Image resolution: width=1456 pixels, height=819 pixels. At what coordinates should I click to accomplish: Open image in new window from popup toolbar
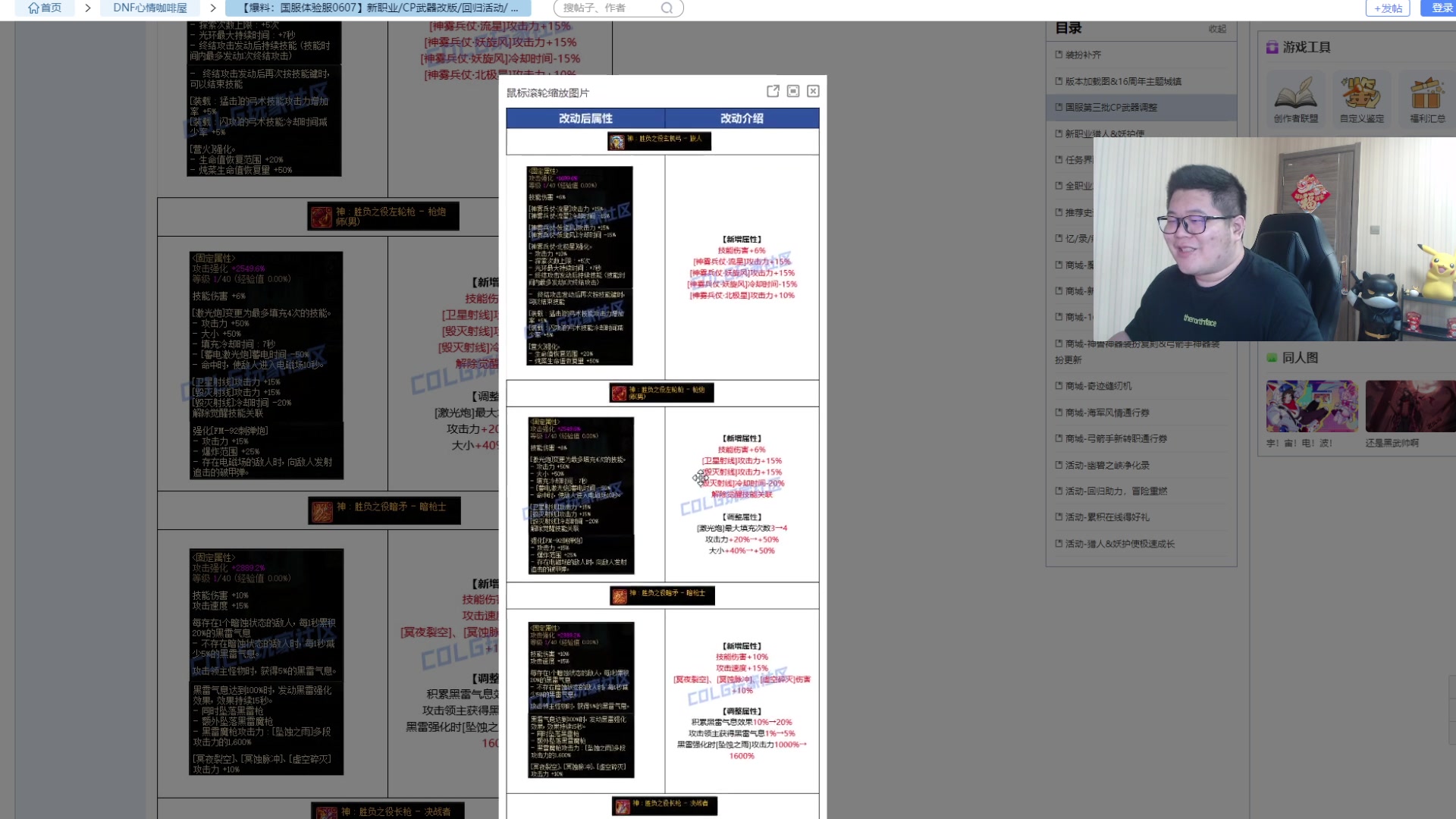coord(773,91)
